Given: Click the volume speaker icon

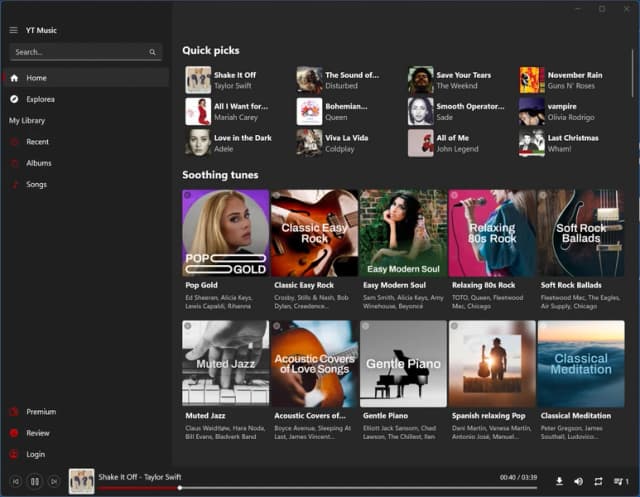Looking at the screenshot, I should click(578, 481).
